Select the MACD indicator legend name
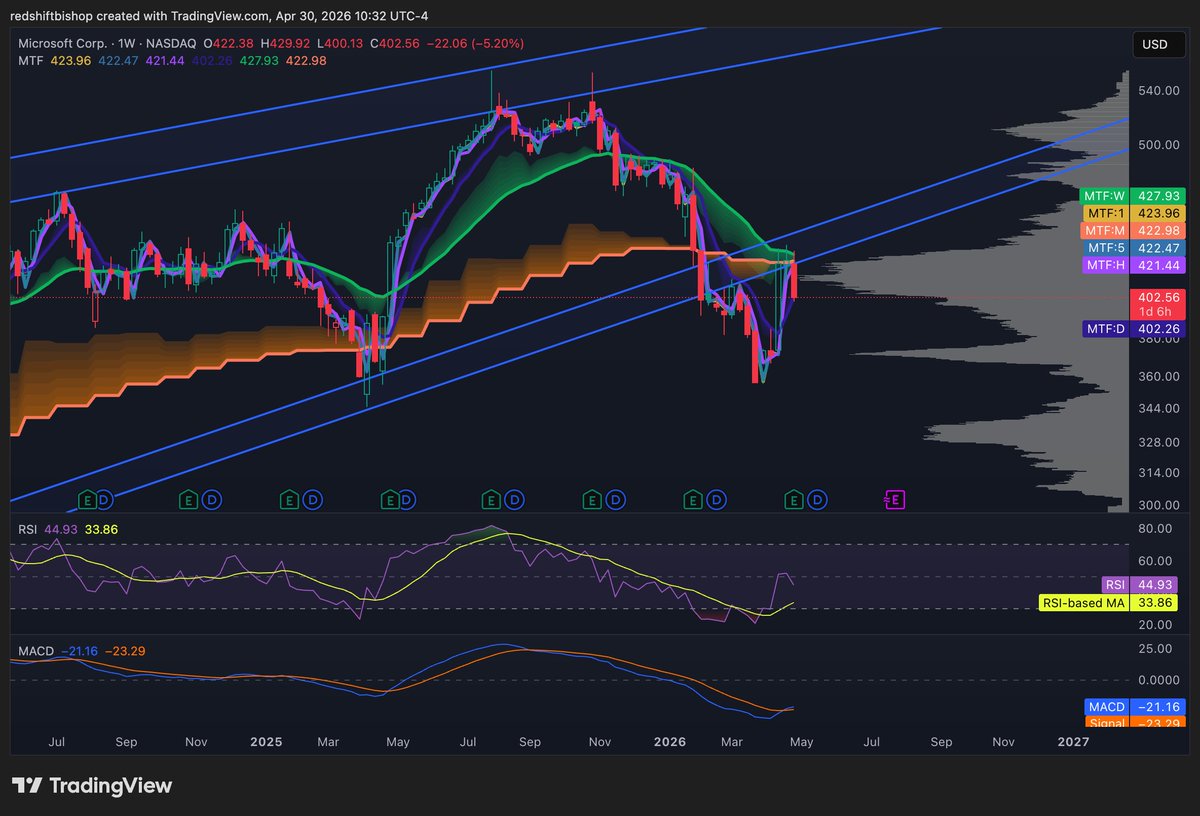 click(36, 651)
